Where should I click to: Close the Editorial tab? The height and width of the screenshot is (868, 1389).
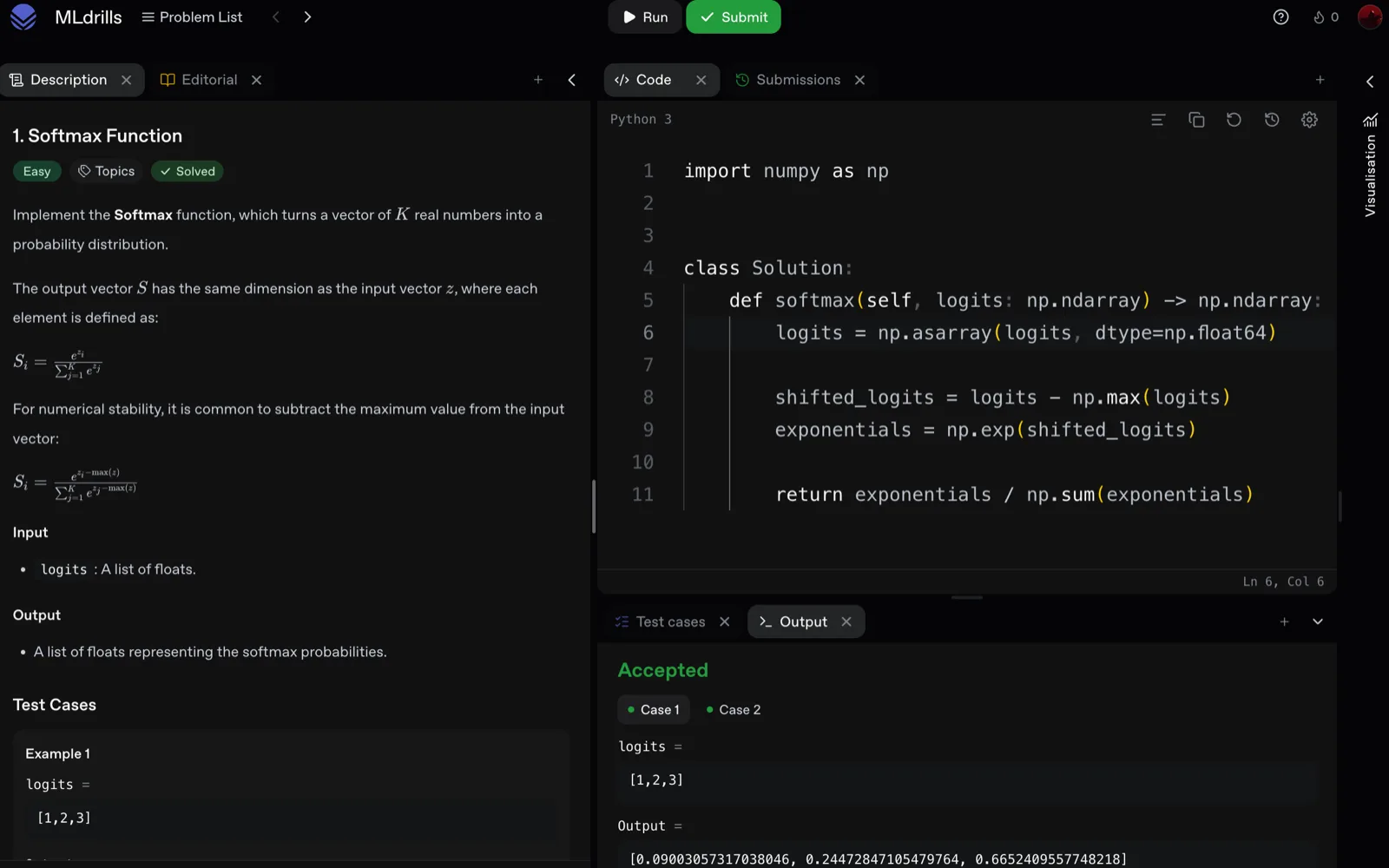point(257,80)
